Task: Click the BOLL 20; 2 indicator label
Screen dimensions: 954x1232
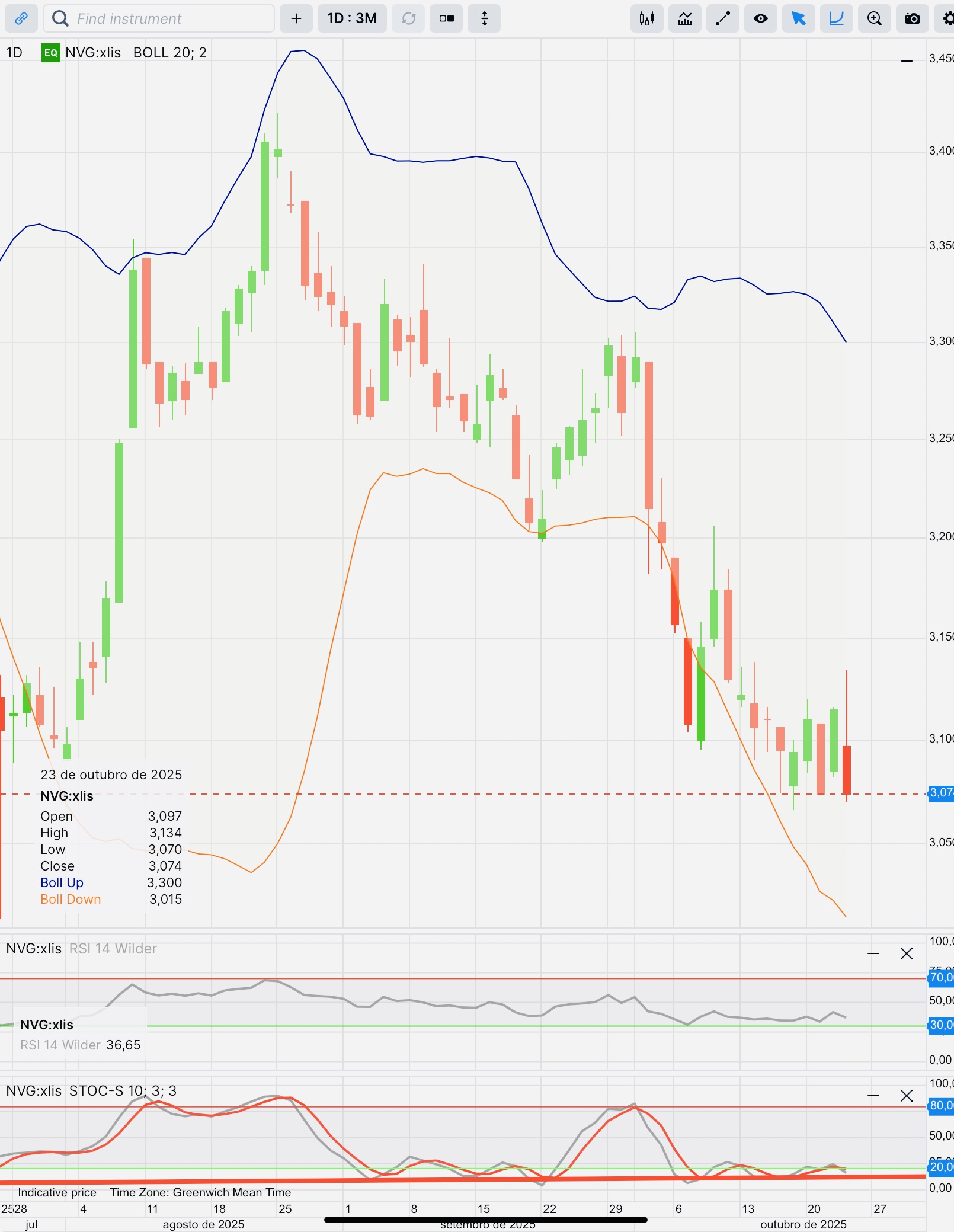Action: (170, 53)
